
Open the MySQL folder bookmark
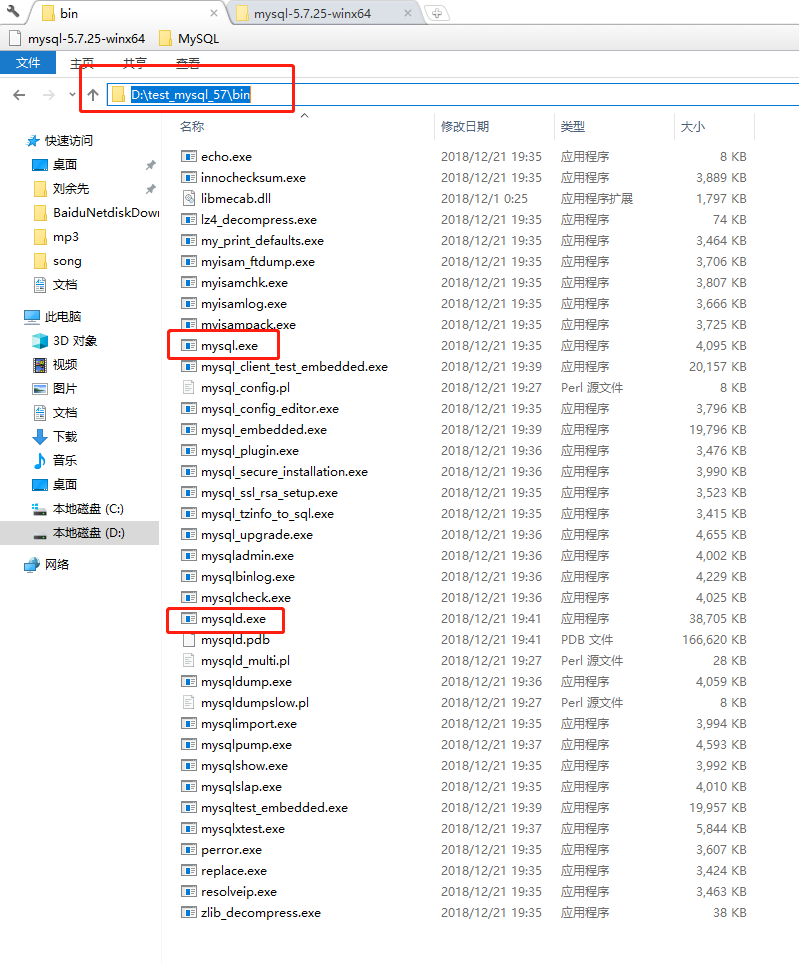tap(189, 39)
